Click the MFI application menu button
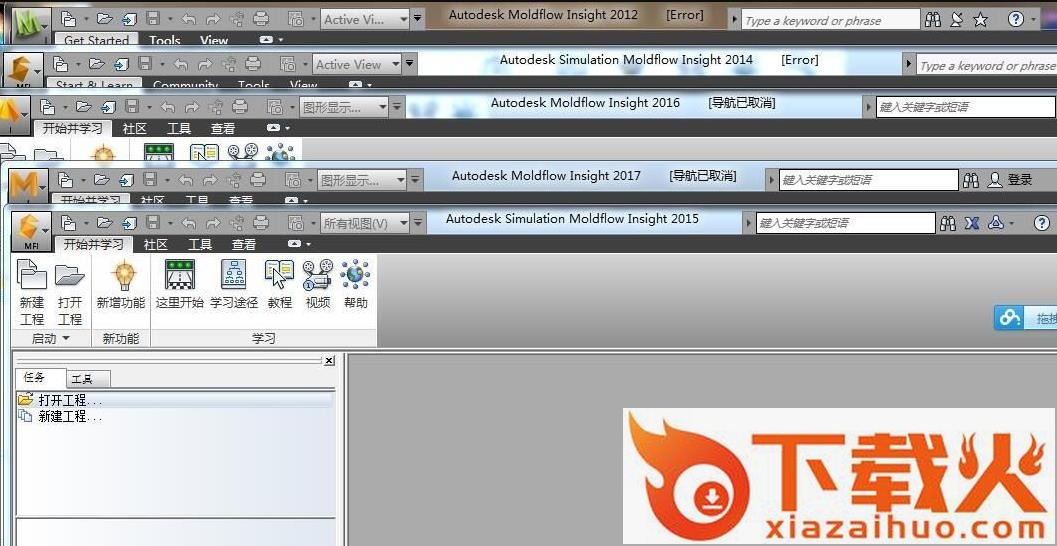 (x=30, y=230)
